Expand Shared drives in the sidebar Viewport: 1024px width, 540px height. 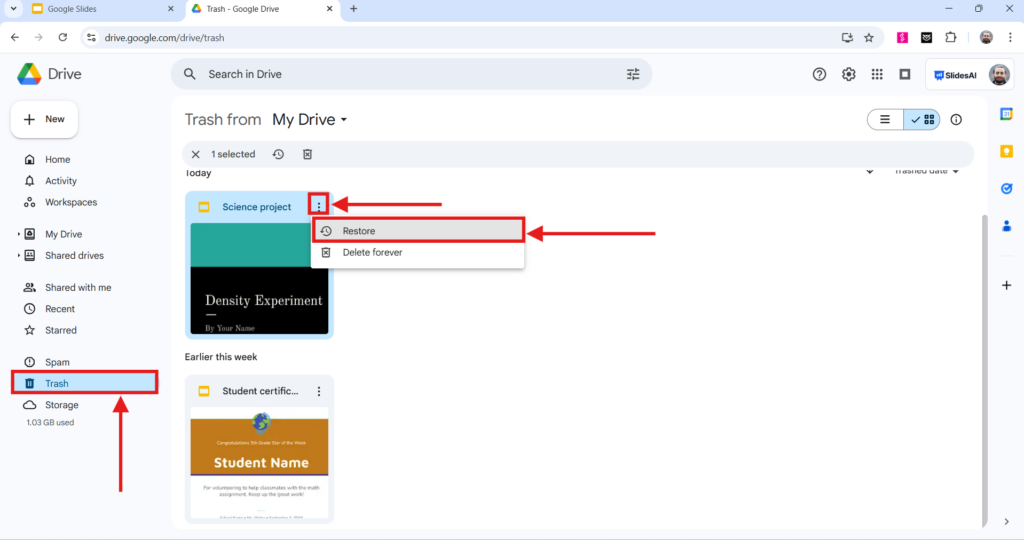[x=18, y=256]
